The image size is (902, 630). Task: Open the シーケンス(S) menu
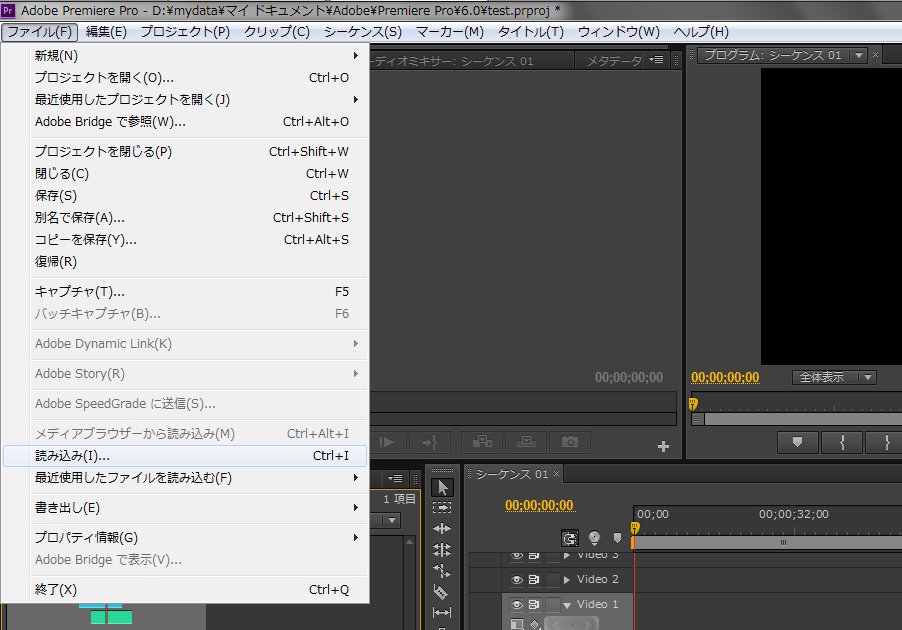[x=363, y=32]
